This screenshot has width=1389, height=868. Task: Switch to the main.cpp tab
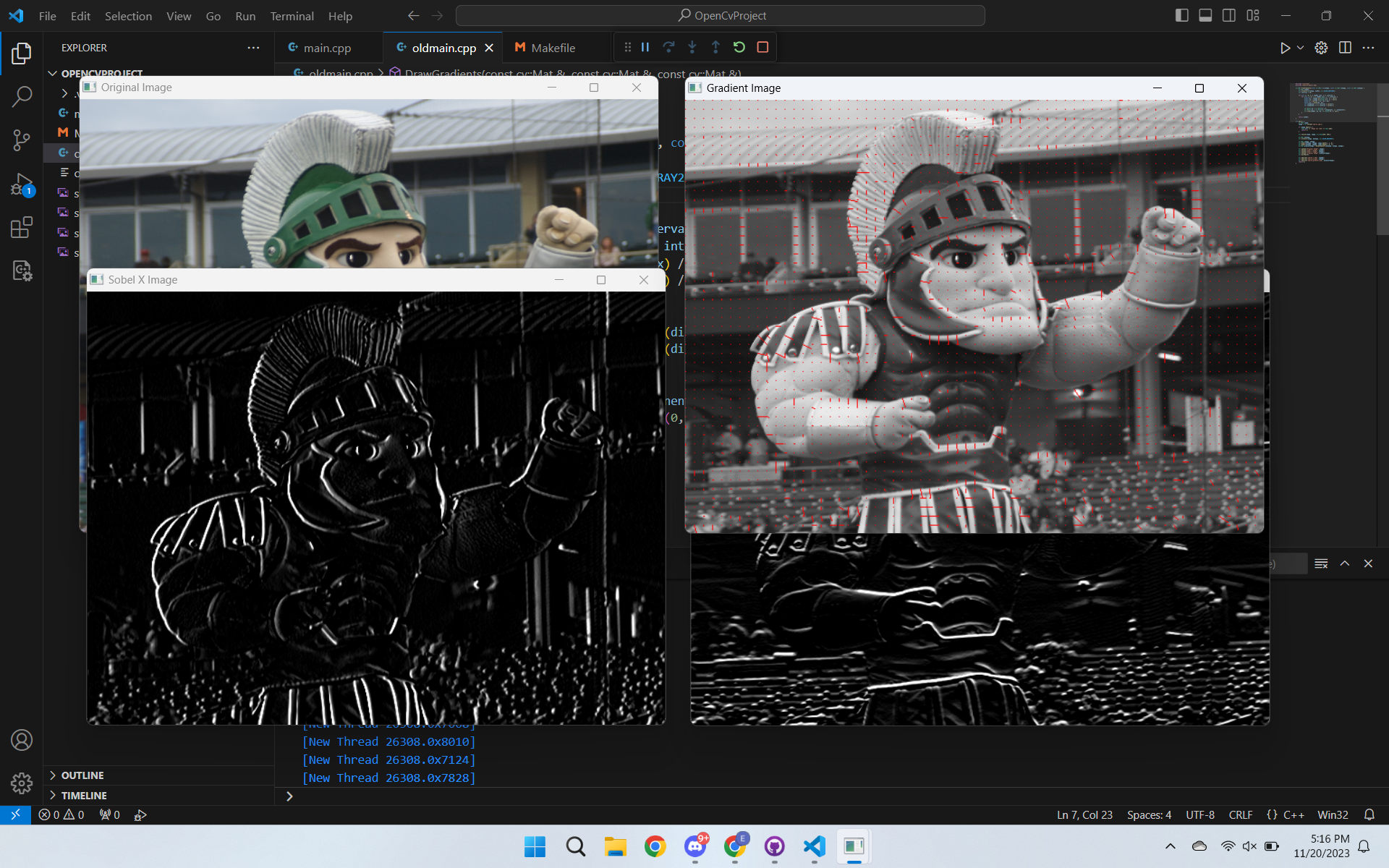coord(326,48)
